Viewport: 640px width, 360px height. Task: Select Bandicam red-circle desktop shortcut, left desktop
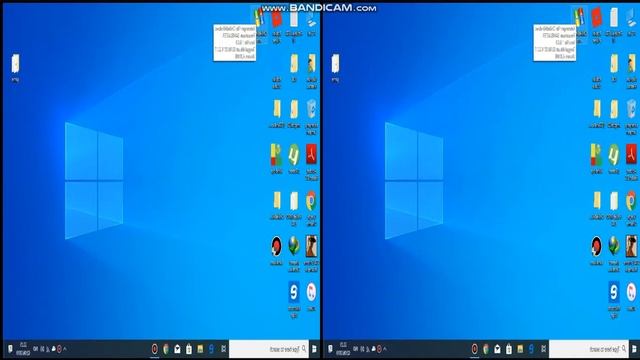tap(276, 246)
